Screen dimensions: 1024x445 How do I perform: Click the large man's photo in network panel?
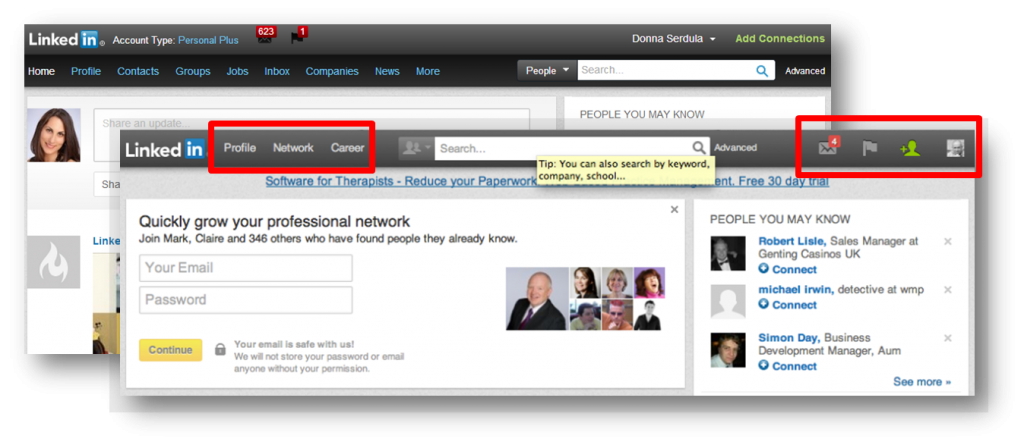[x=537, y=299]
